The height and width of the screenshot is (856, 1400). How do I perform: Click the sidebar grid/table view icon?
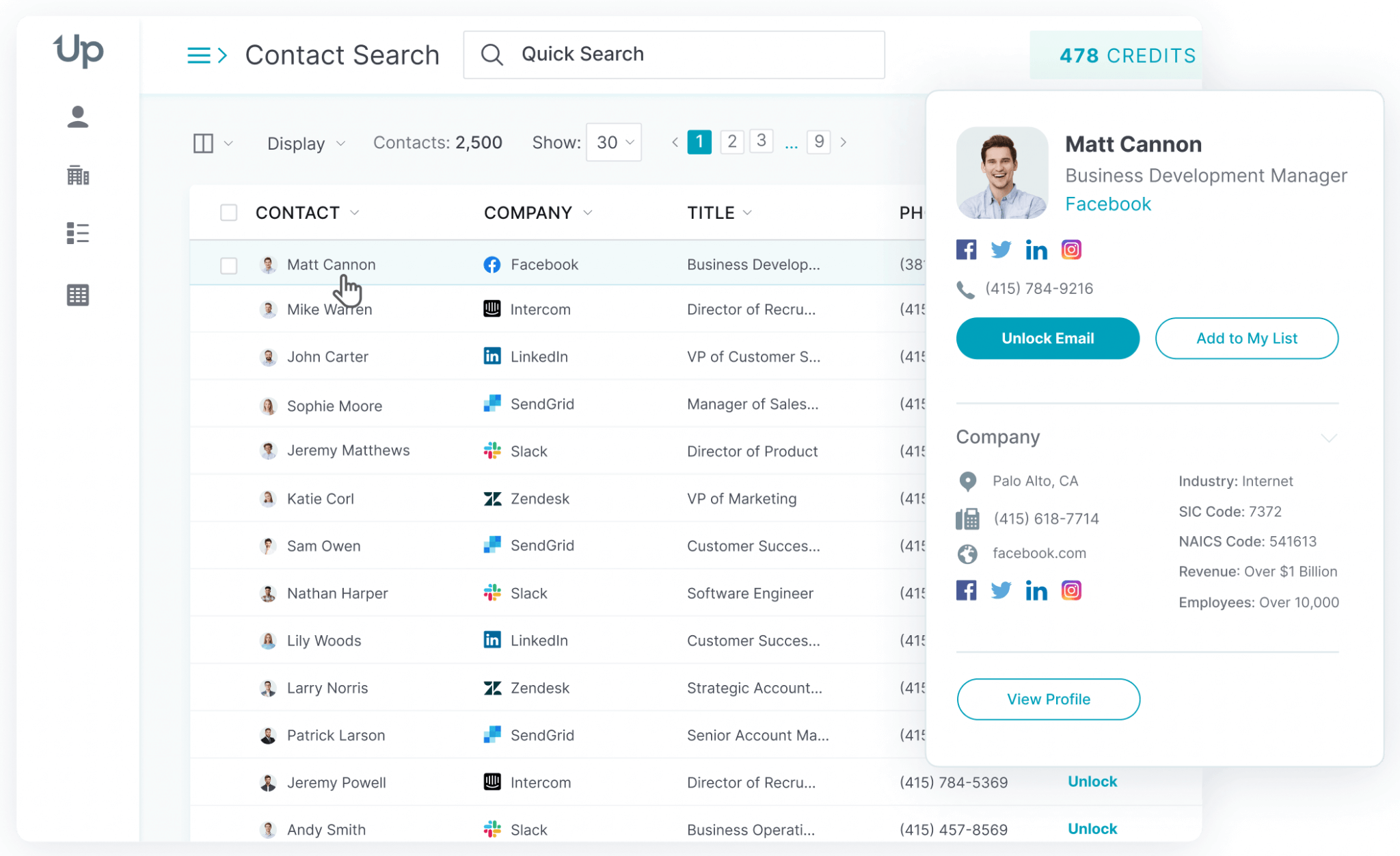pos(77,293)
